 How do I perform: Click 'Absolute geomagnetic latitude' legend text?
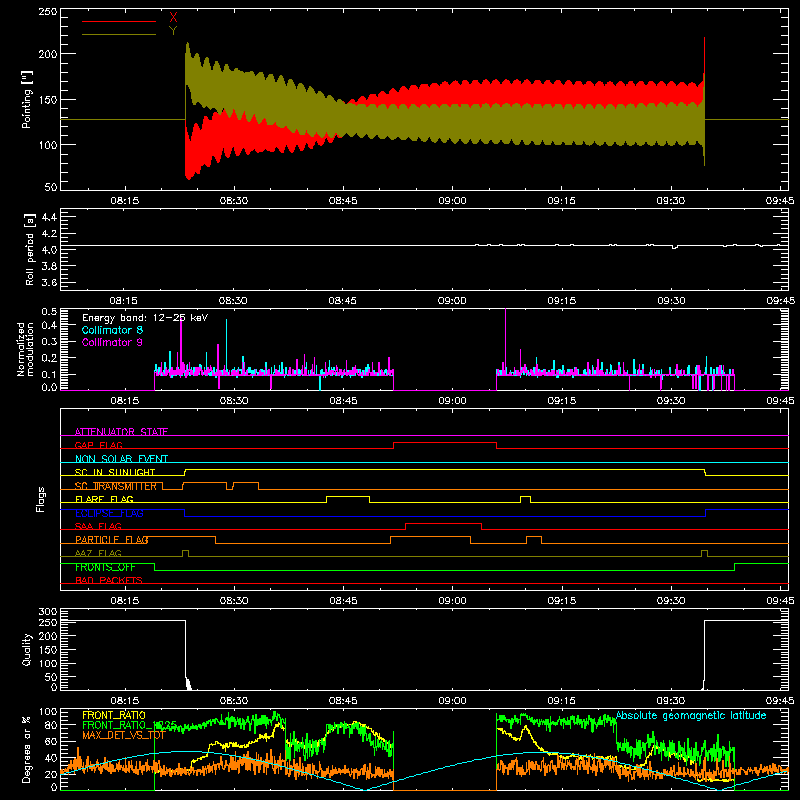pyautogui.click(x=691, y=715)
